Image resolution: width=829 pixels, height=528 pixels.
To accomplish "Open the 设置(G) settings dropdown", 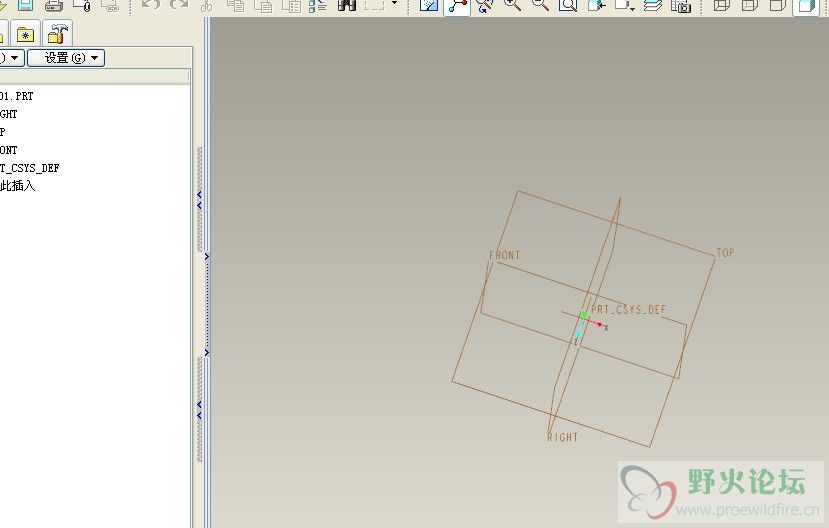I will pos(66,58).
